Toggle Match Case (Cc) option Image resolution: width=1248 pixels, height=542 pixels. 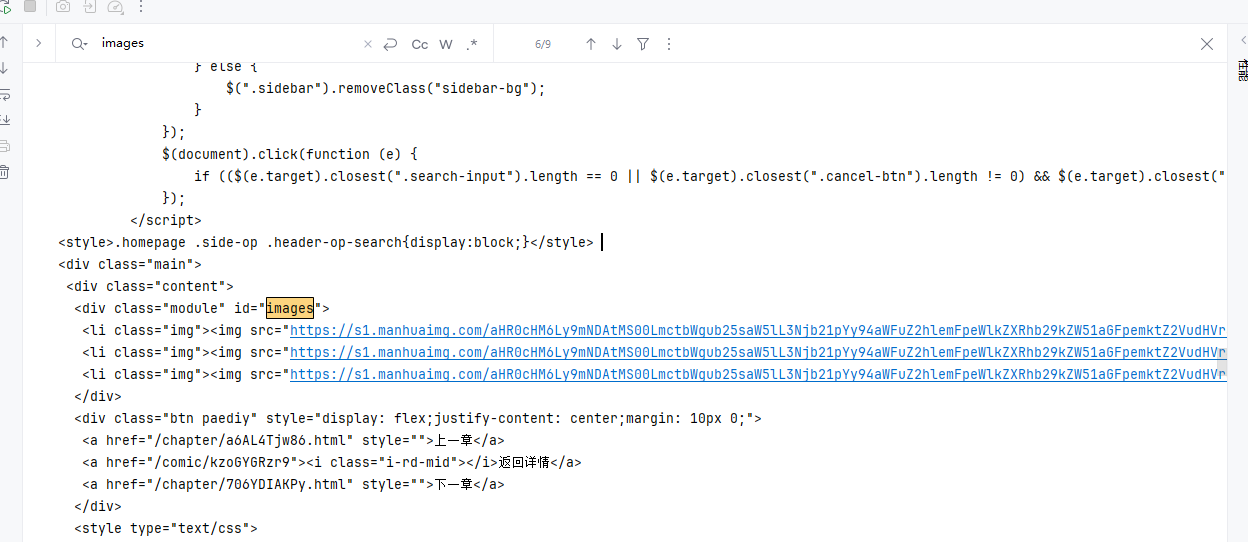point(420,44)
